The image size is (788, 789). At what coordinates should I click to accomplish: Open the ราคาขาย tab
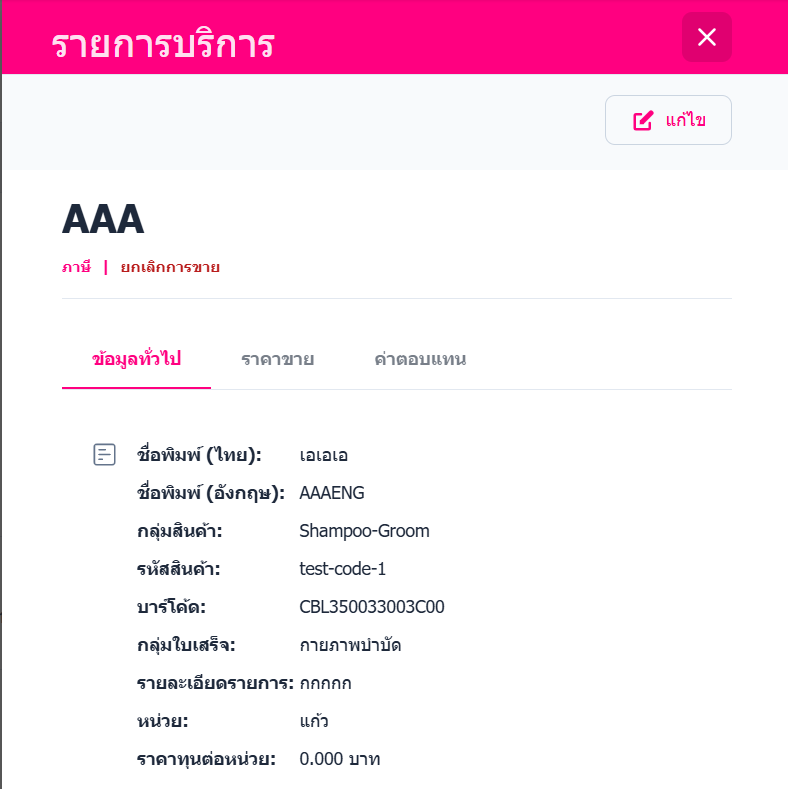pyautogui.click(x=278, y=359)
